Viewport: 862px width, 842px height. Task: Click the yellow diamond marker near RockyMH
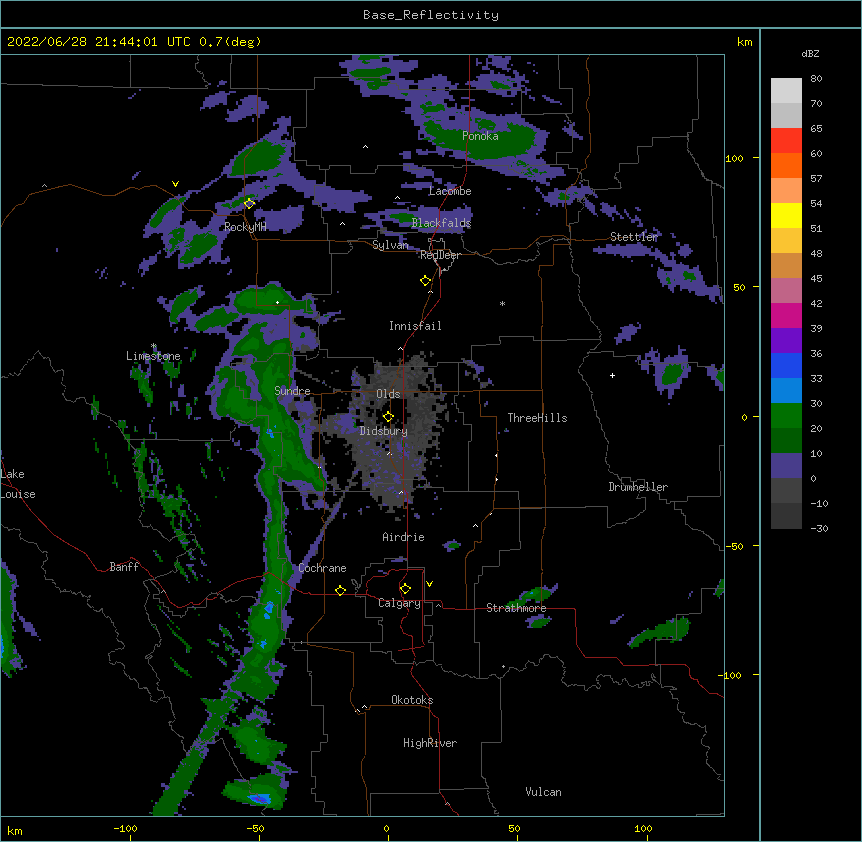[249, 203]
